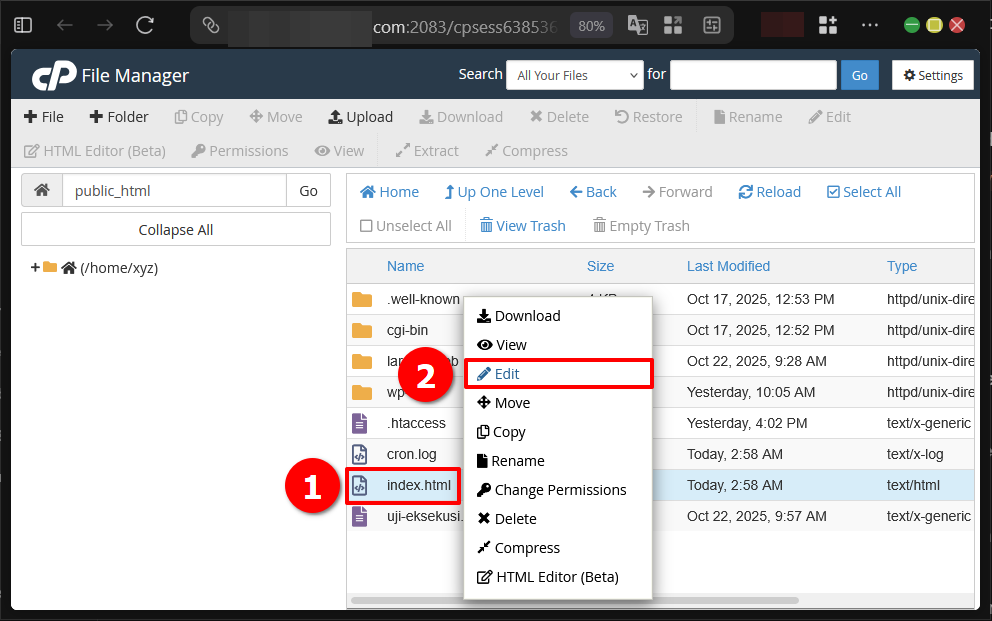The height and width of the screenshot is (621, 992).
Task: Click the home icon beside the path field
Action: [x=41, y=190]
